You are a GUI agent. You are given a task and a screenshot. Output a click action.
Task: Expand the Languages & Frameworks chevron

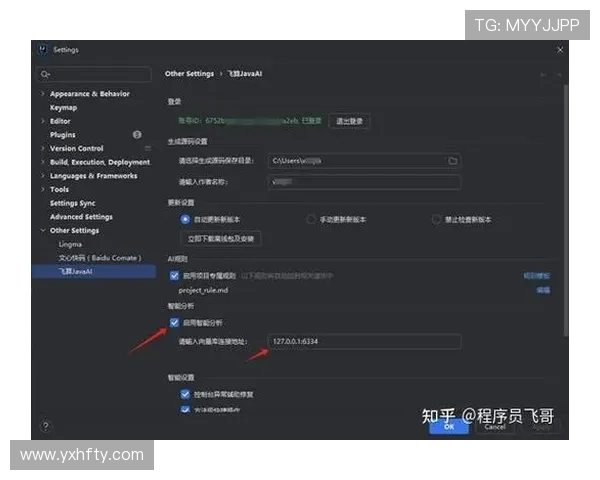click(x=43, y=176)
